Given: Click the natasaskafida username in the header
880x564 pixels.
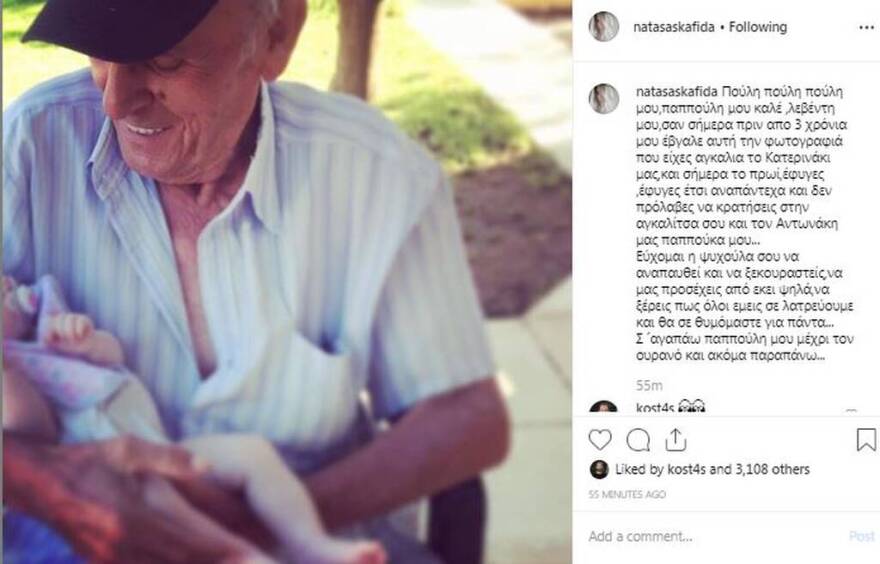Looking at the screenshot, I should click(673, 27).
